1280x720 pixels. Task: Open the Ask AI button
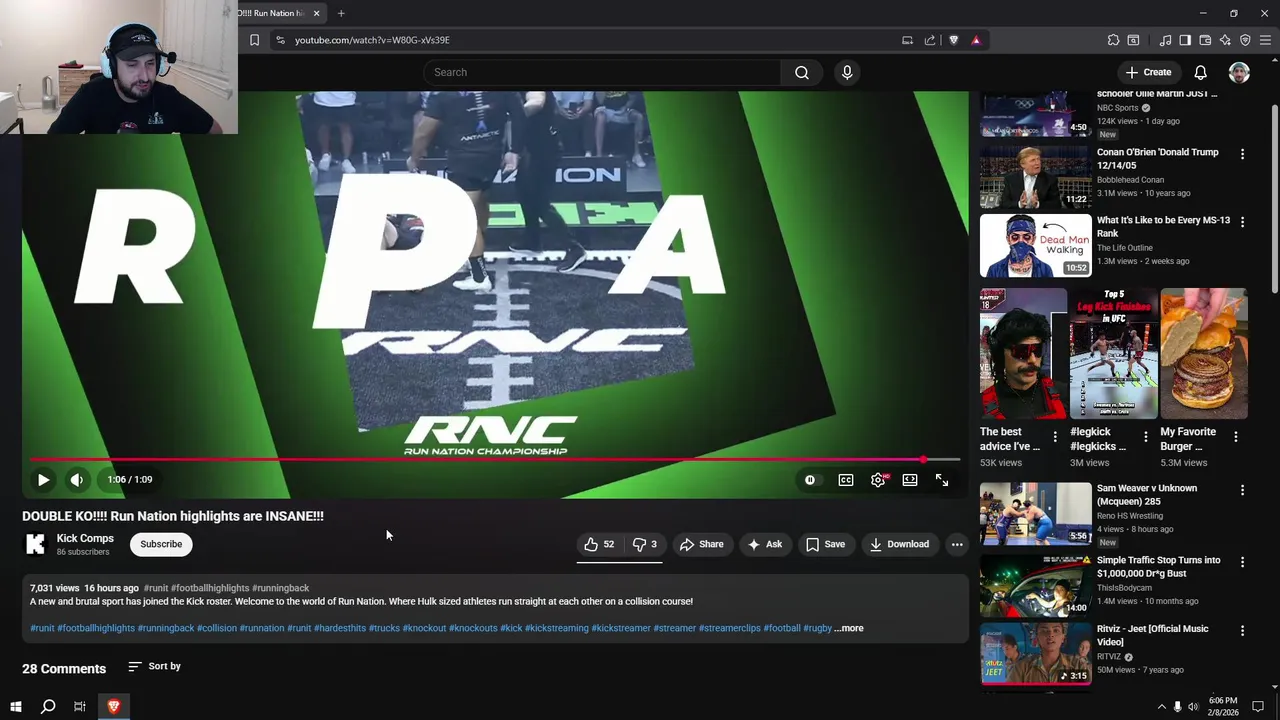coord(765,544)
